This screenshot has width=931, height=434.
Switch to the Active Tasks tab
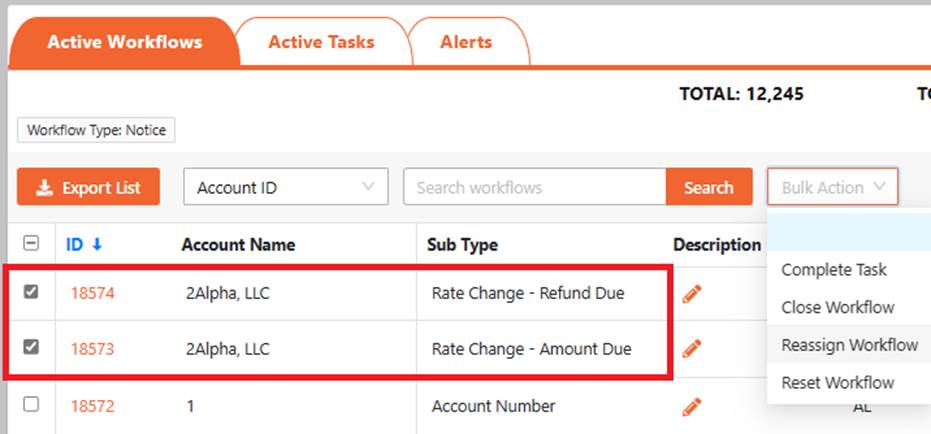(321, 42)
